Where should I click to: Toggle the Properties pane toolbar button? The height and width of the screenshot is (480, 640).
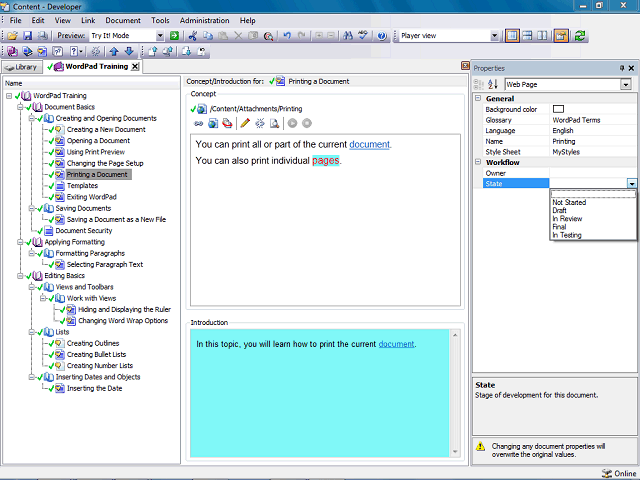(x=561, y=36)
